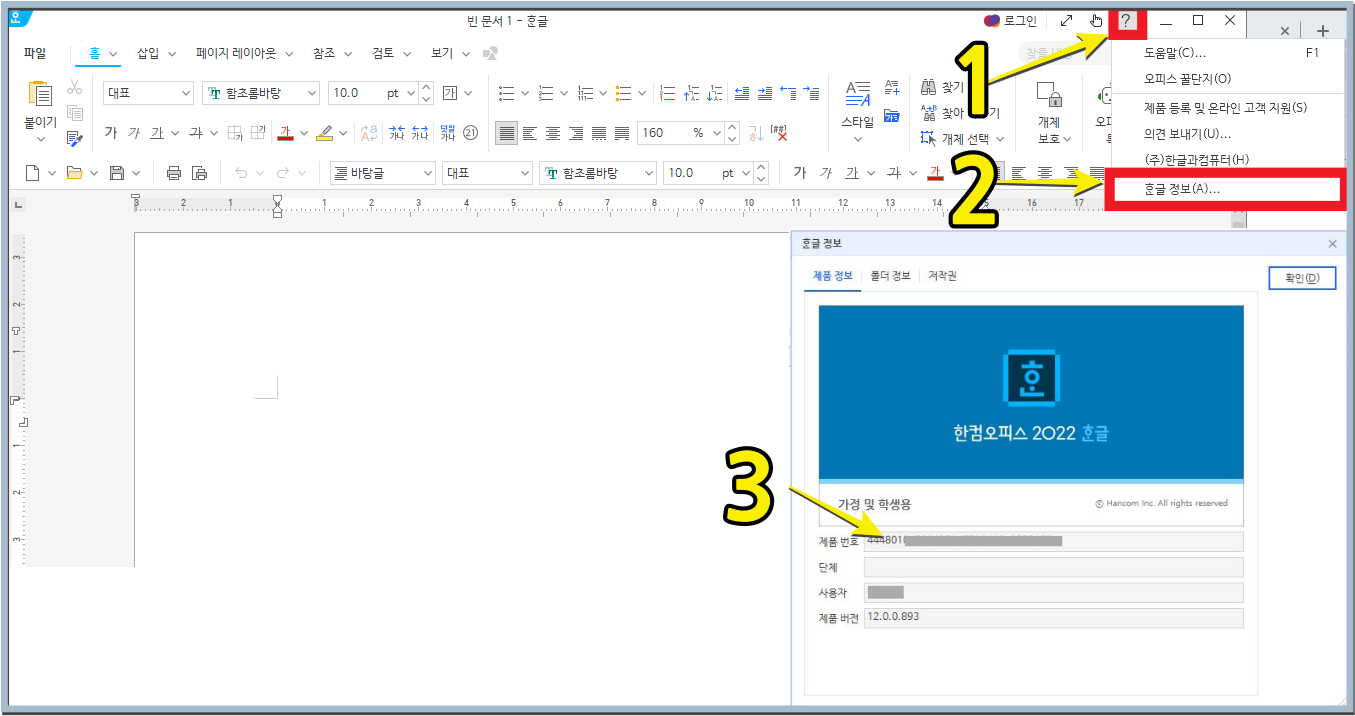Image resolution: width=1355 pixels, height=716 pixels.
Task: Toggle justify alignment in the ribbon
Action: click(x=507, y=132)
